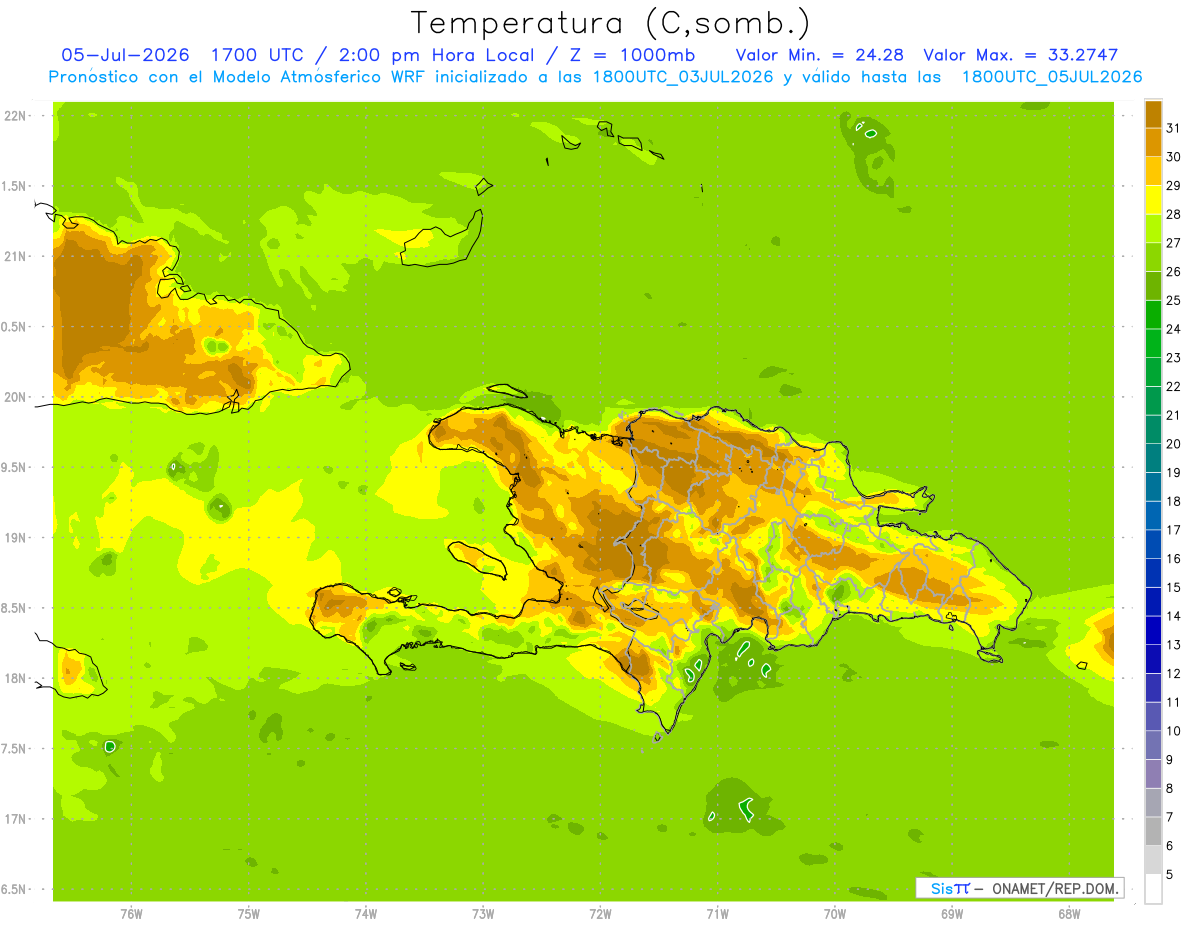
Task: Click the "69W" longitude axis label
Action: coord(952,914)
